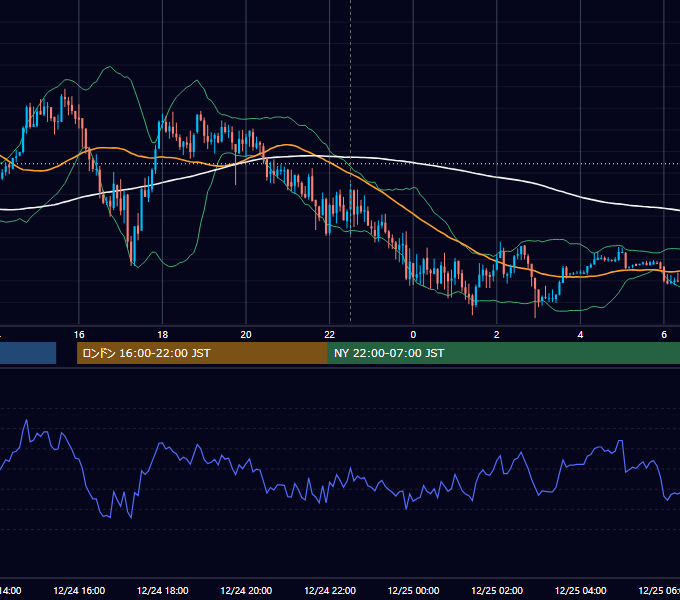Click the "6" hour label on chart axis
Image resolution: width=680 pixels, height=600 pixels.
(664, 335)
